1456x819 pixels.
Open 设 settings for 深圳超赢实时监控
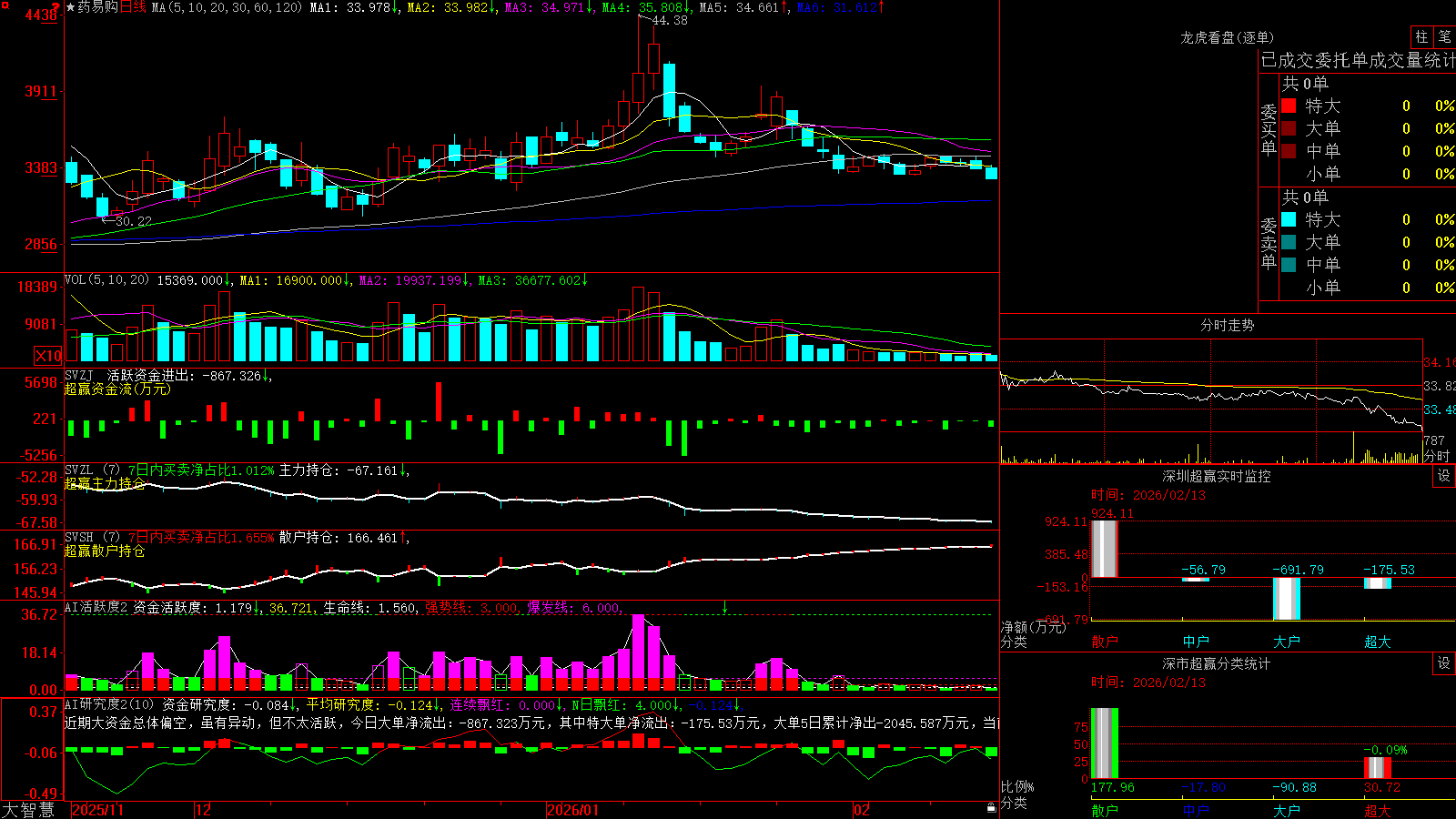[1444, 476]
